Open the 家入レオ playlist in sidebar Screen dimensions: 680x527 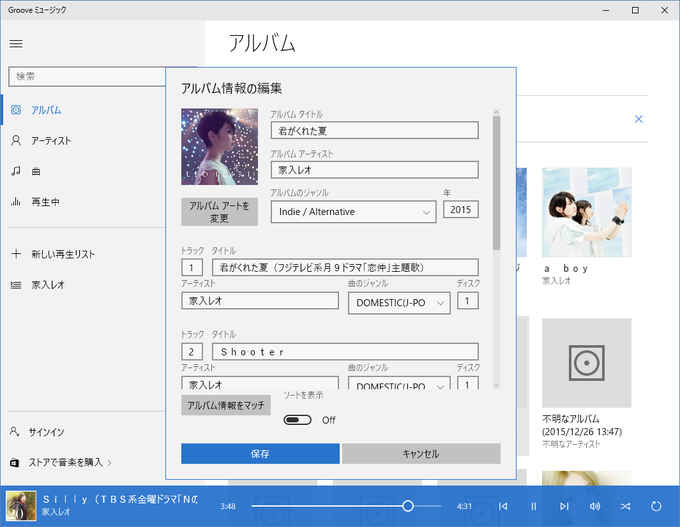48,285
